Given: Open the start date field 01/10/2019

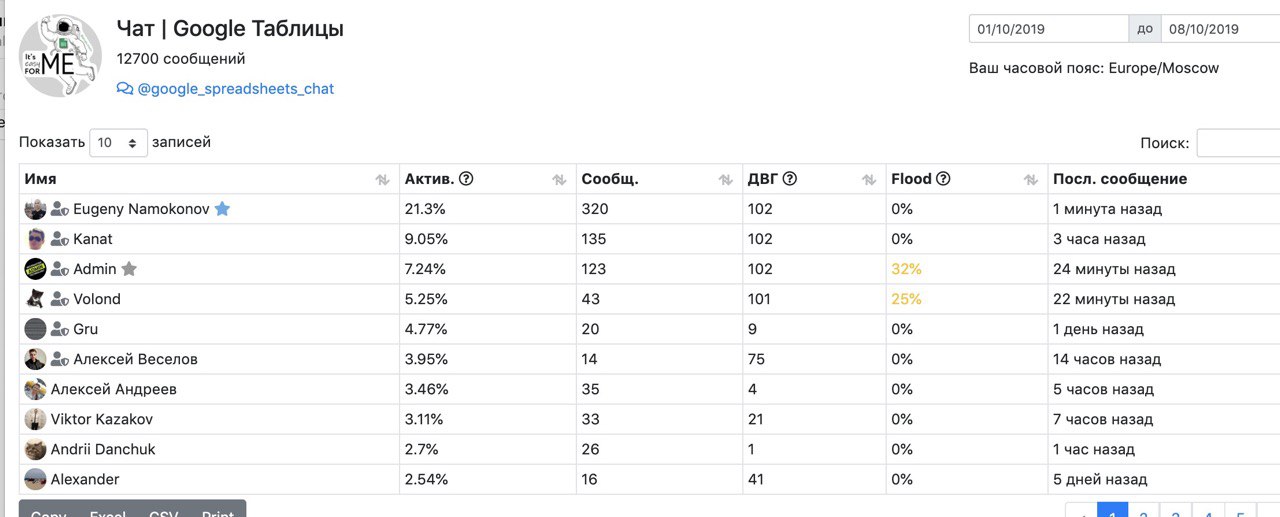Looking at the screenshot, I should [1048, 29].
